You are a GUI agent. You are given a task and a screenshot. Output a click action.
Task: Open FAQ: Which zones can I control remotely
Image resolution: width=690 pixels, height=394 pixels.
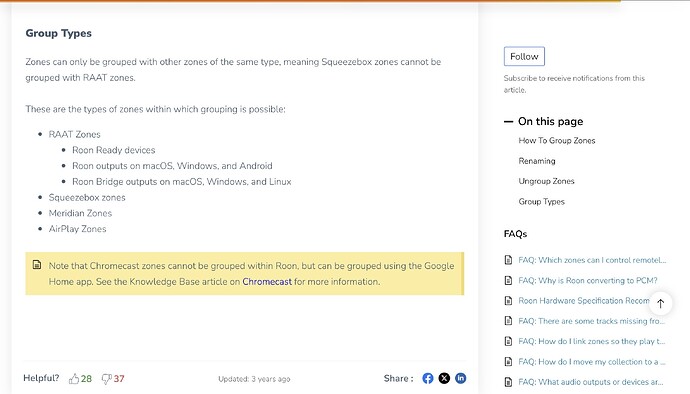(x=592, y=260)
